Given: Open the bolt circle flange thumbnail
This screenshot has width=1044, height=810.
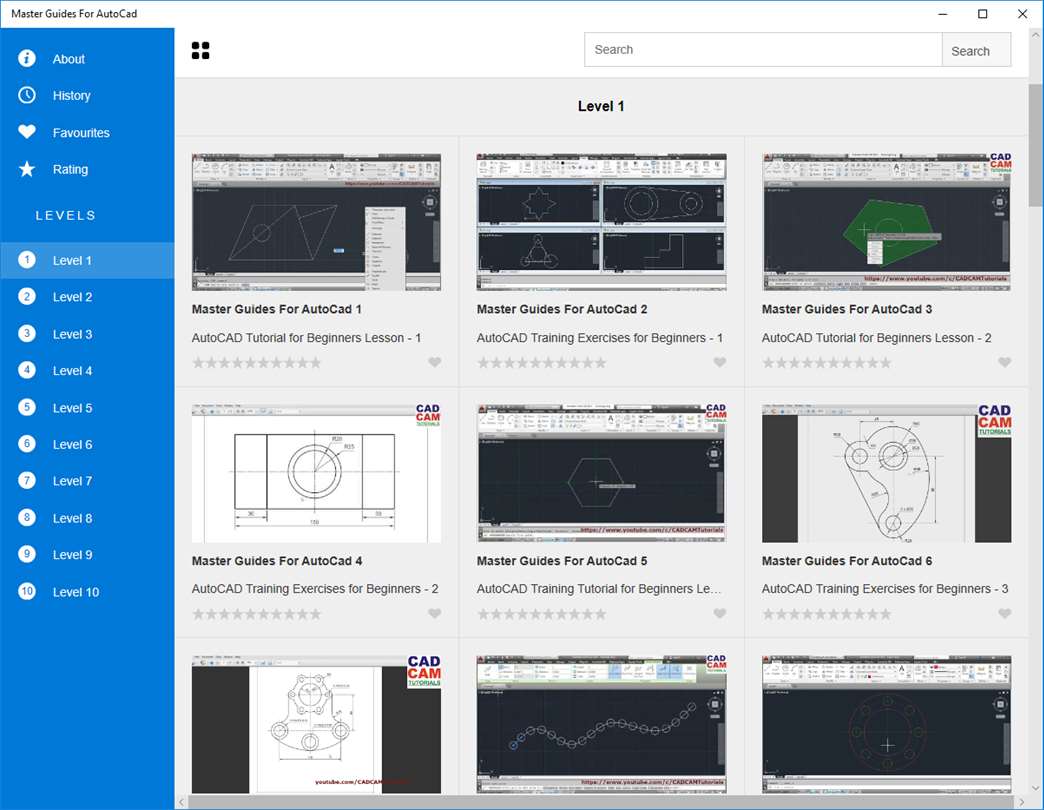Looking at the screenshot, I should tap(886, 724).
